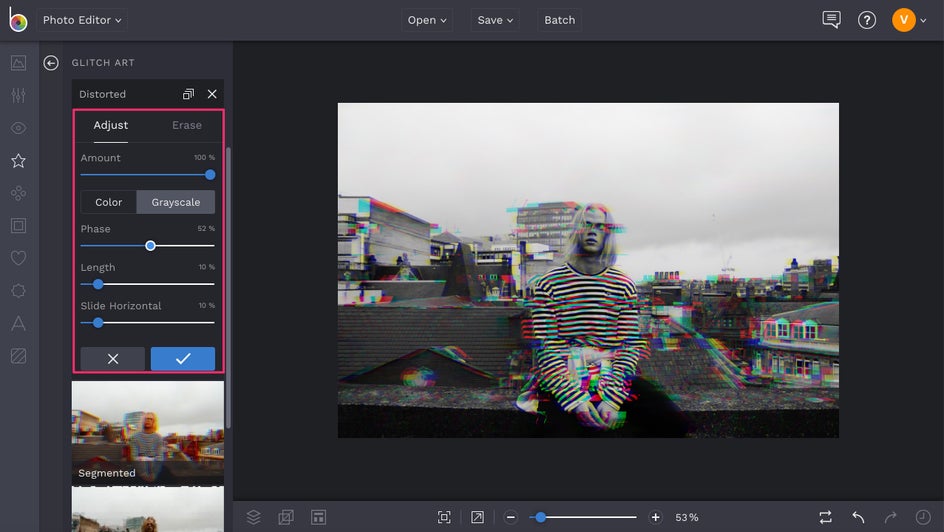The height and width of the screenshot is (532, 944).
Task: Expand the Photo Editor dropdown
Action: click(x=82, y=20)
